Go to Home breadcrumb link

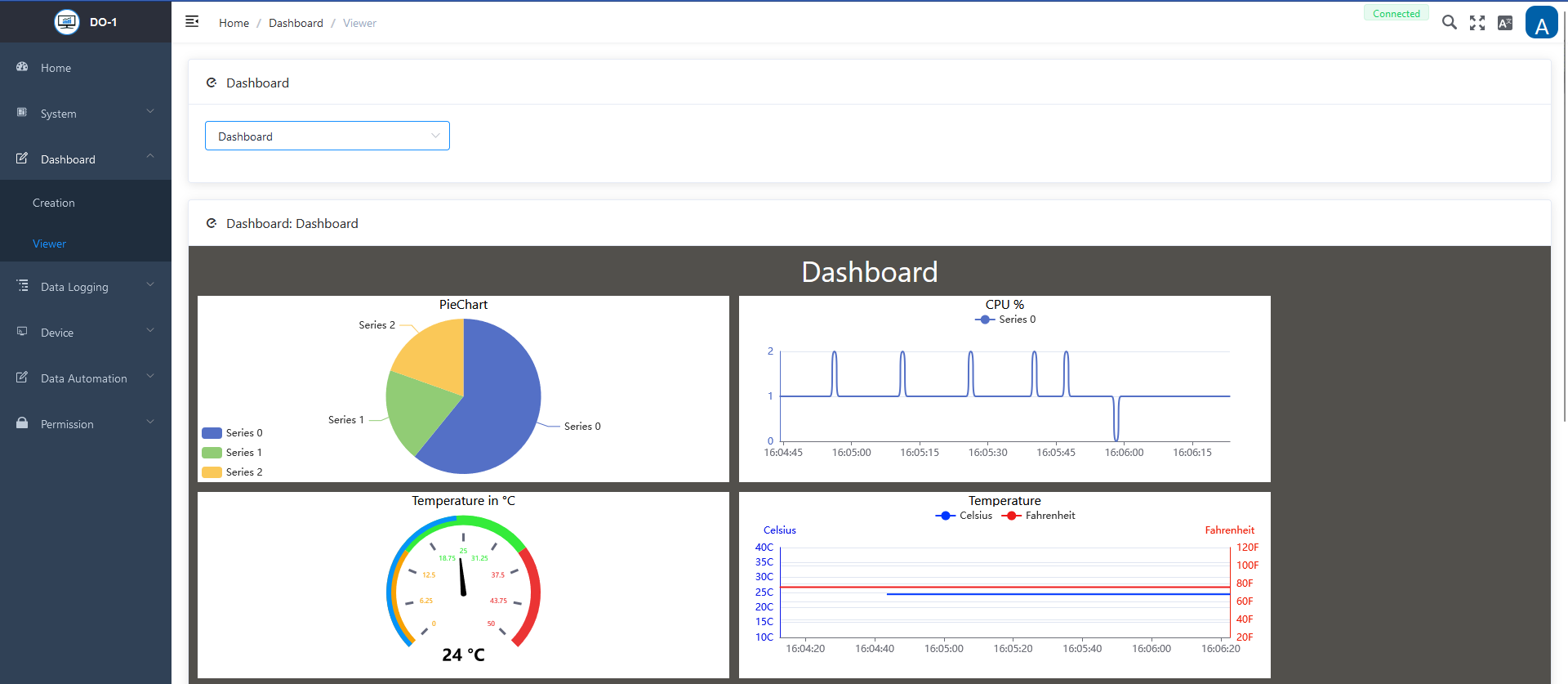(234, 23)
